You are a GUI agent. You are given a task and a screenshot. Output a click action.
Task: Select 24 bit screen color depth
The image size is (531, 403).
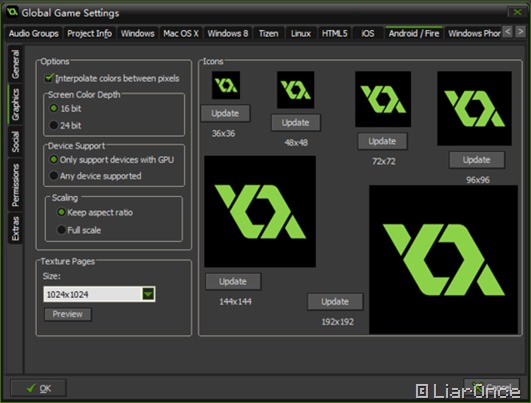[54, 125]
